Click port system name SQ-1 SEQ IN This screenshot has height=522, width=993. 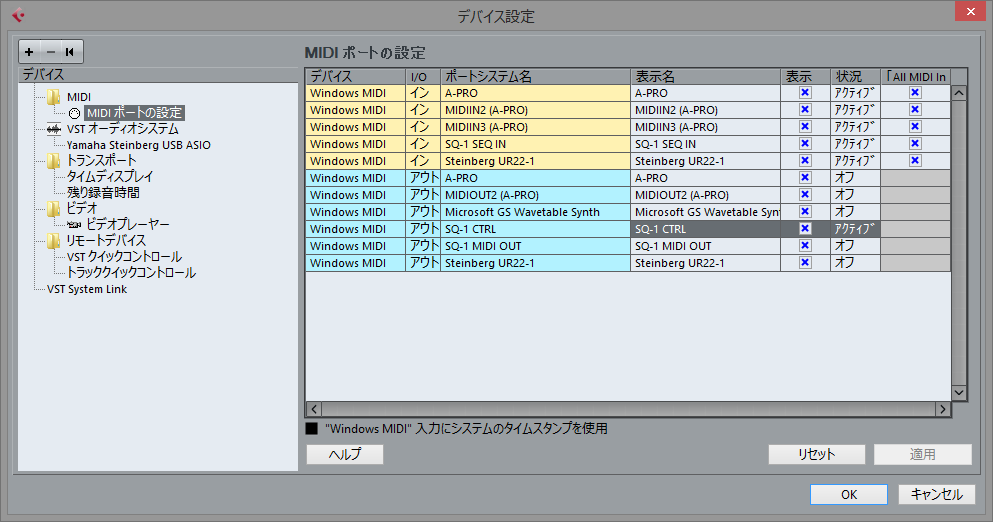tap(535, 144)
